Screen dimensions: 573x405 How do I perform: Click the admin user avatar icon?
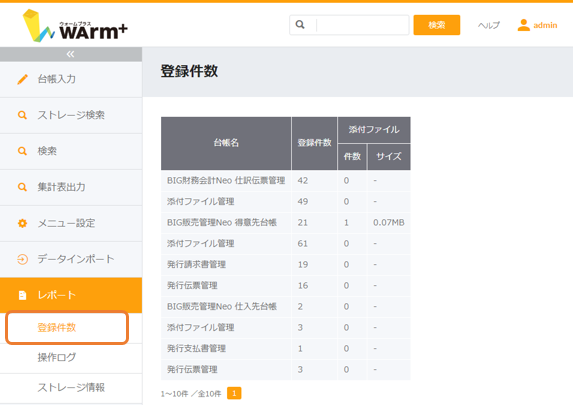tap(524, 25)
